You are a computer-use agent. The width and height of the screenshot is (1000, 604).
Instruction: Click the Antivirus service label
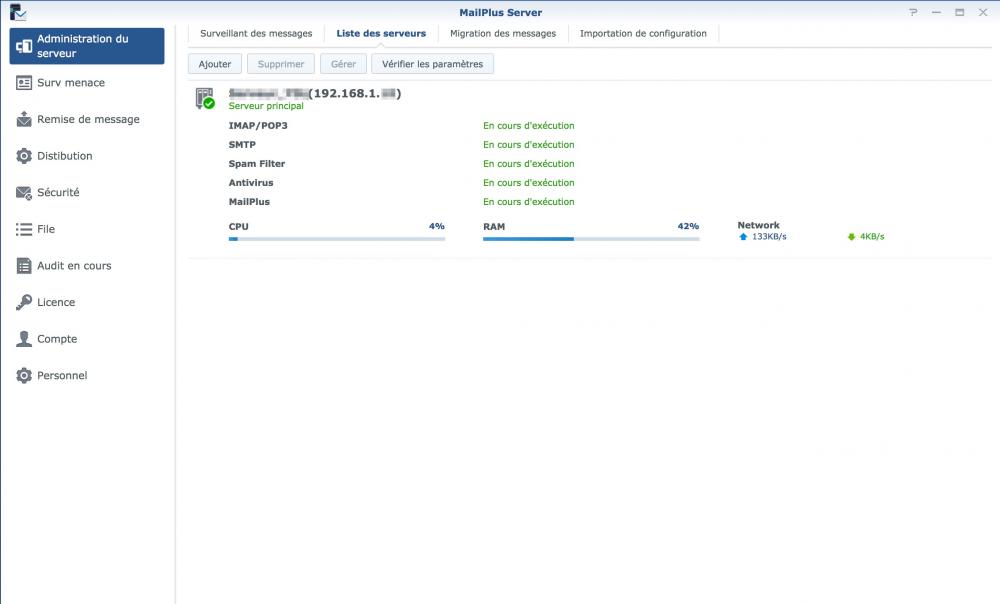(251, 183)
